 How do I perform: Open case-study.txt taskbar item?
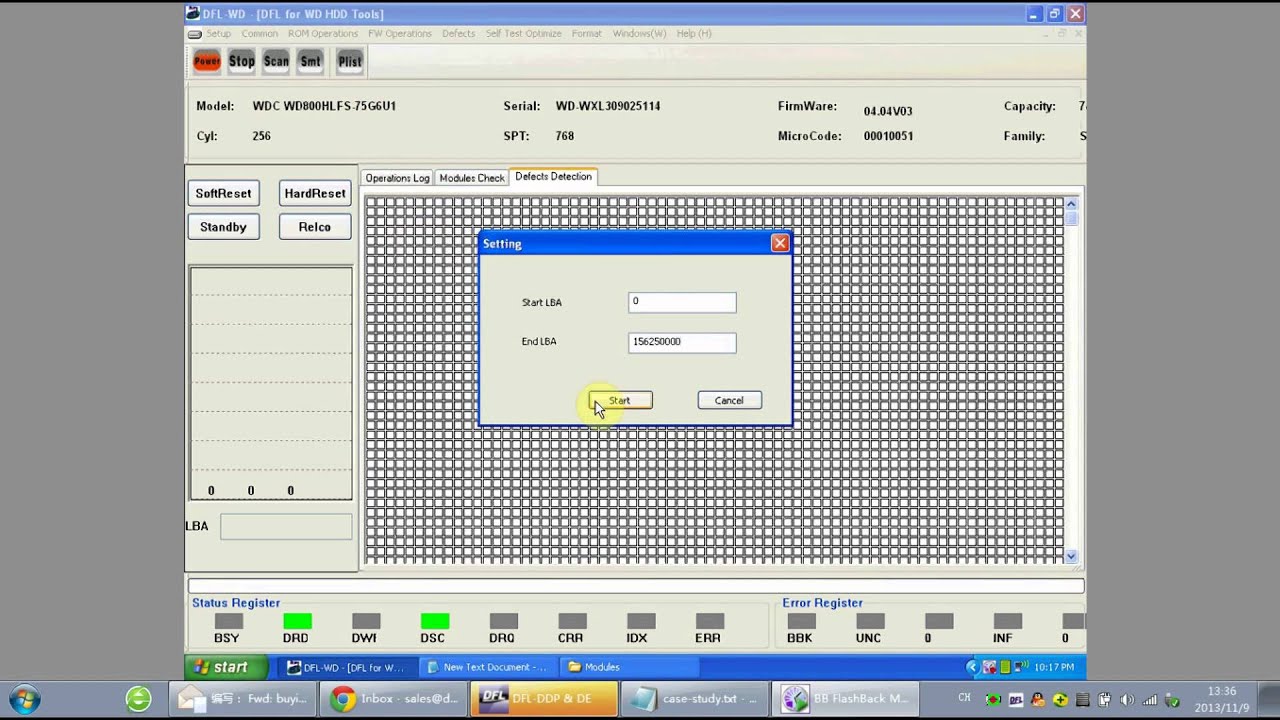(x=695, y=699)
